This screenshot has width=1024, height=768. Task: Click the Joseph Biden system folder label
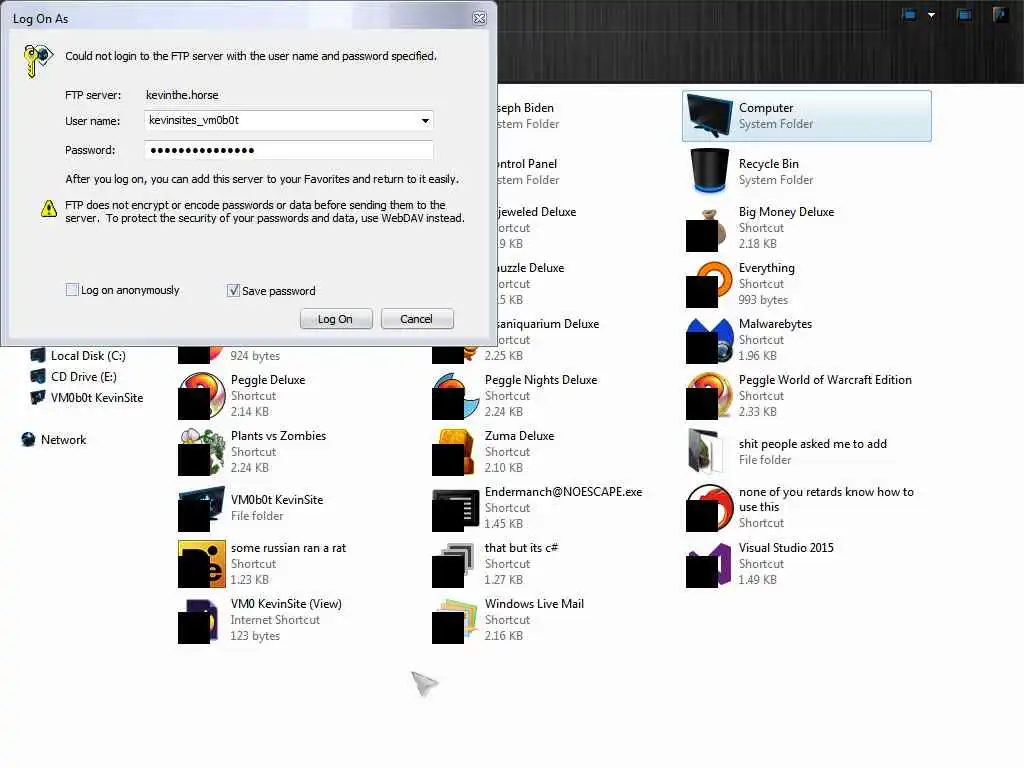point(524,108)
